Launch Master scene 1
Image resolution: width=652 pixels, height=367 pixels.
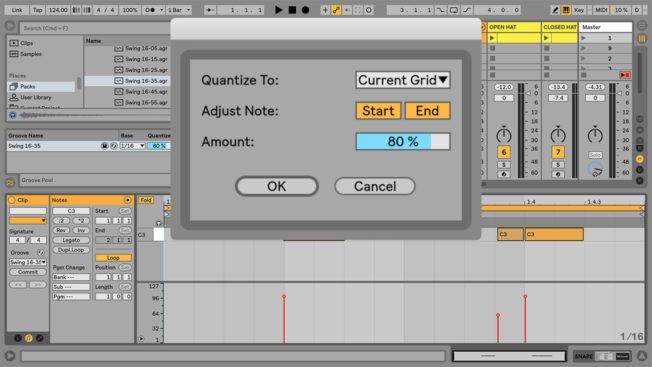[584, 38]
